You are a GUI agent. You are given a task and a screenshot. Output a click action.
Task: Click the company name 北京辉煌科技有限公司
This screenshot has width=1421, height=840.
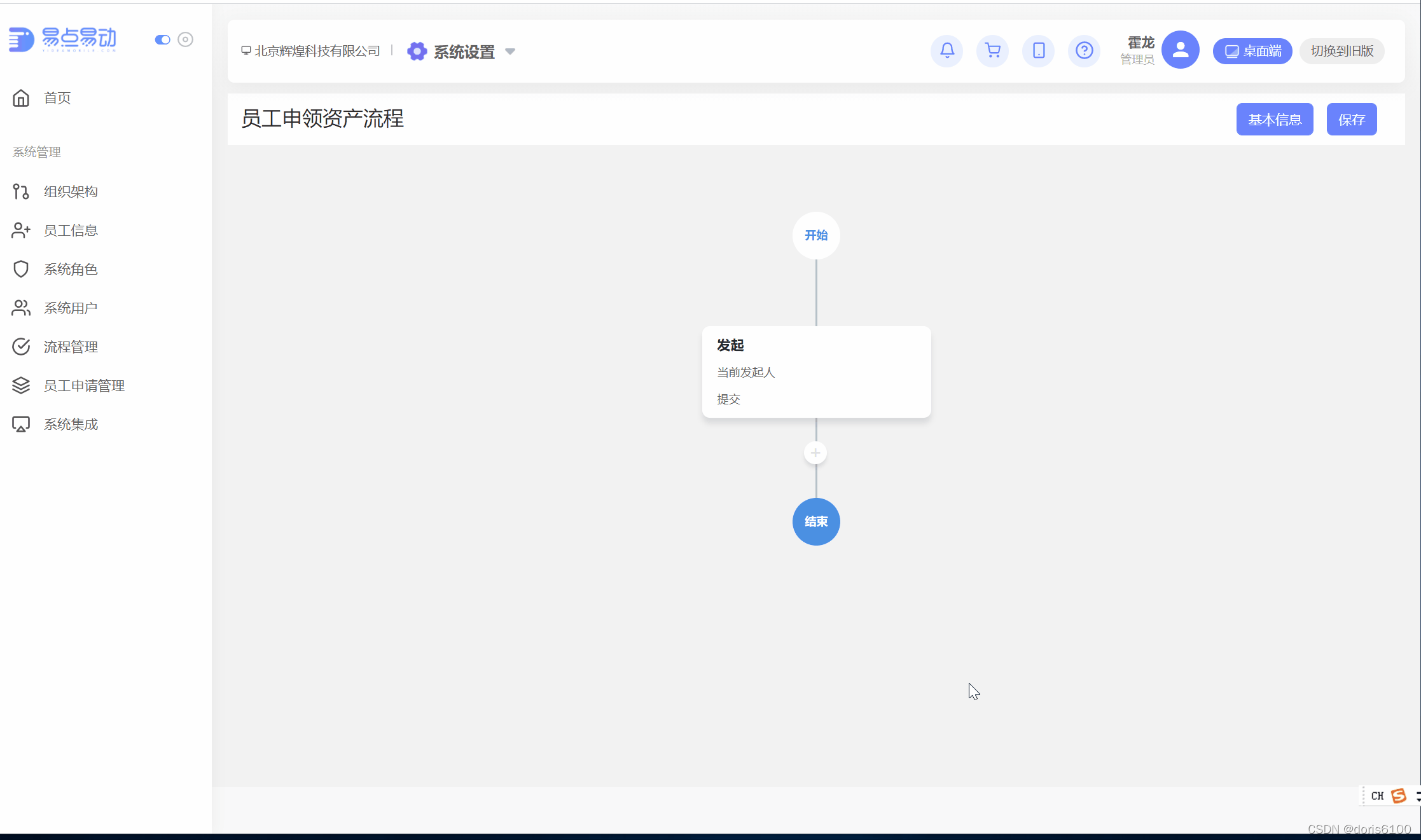click(x=317, y=51)
